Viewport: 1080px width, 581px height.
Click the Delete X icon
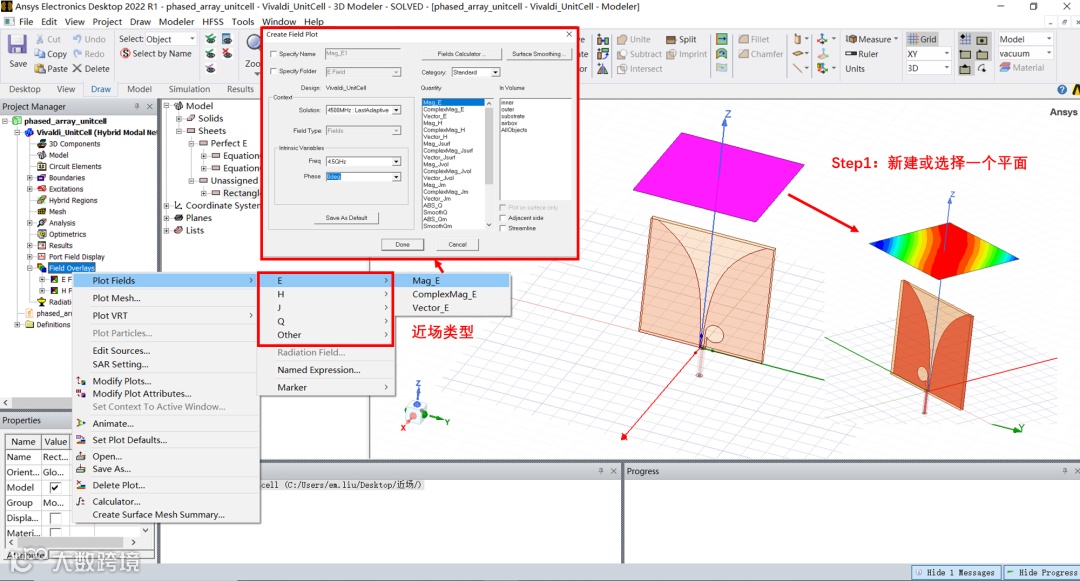tap(77, 68)
